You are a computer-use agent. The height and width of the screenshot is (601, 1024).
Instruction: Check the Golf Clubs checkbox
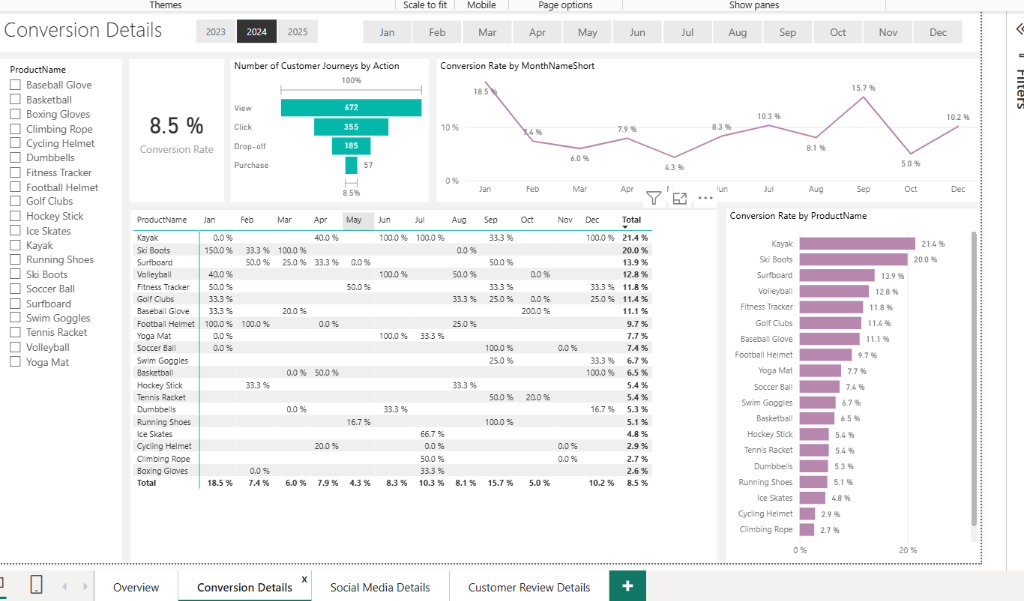pos(15,201)
